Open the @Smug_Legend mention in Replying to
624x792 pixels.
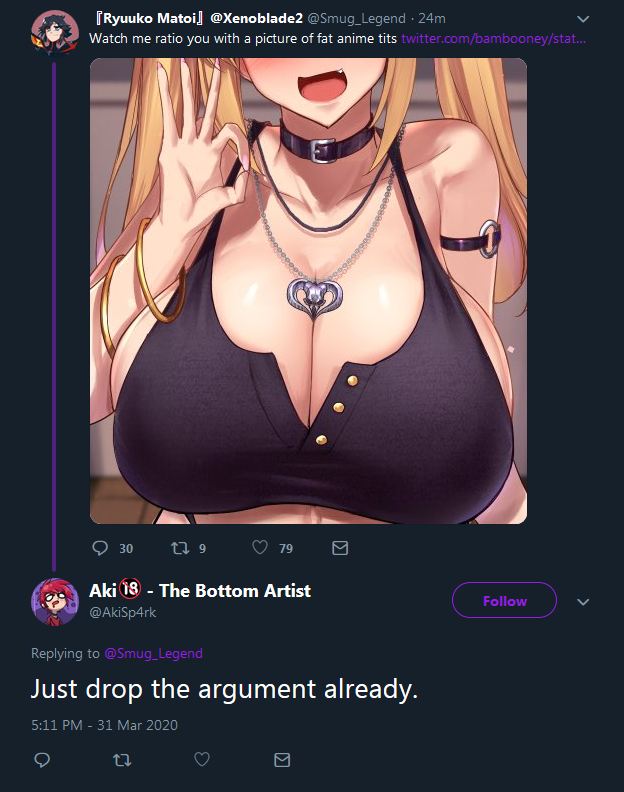click(x=154, y=653)
